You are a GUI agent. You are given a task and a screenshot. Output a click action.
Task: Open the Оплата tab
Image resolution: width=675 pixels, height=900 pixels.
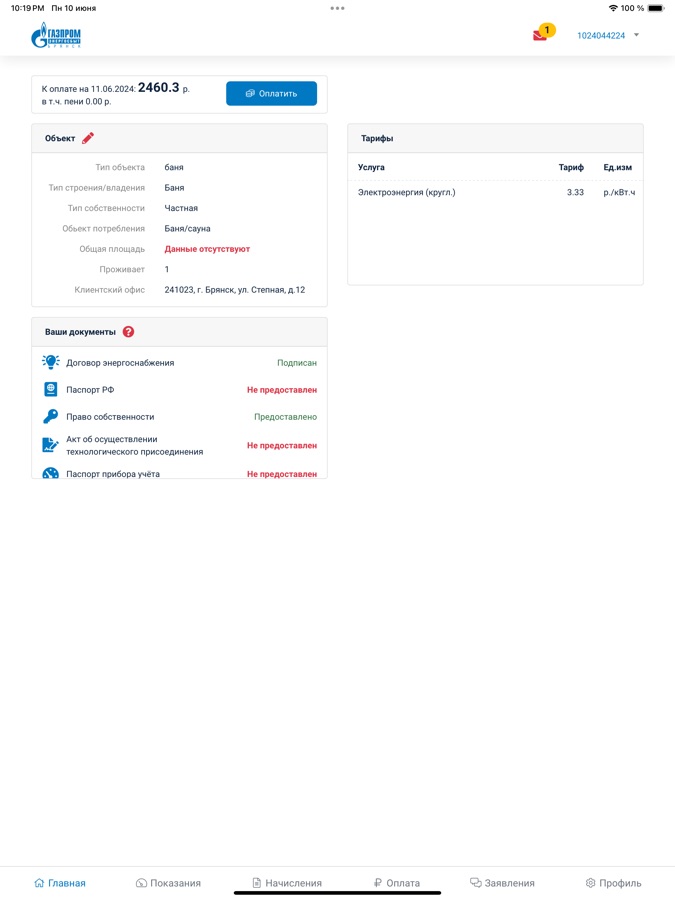click(x=396, y=883)
